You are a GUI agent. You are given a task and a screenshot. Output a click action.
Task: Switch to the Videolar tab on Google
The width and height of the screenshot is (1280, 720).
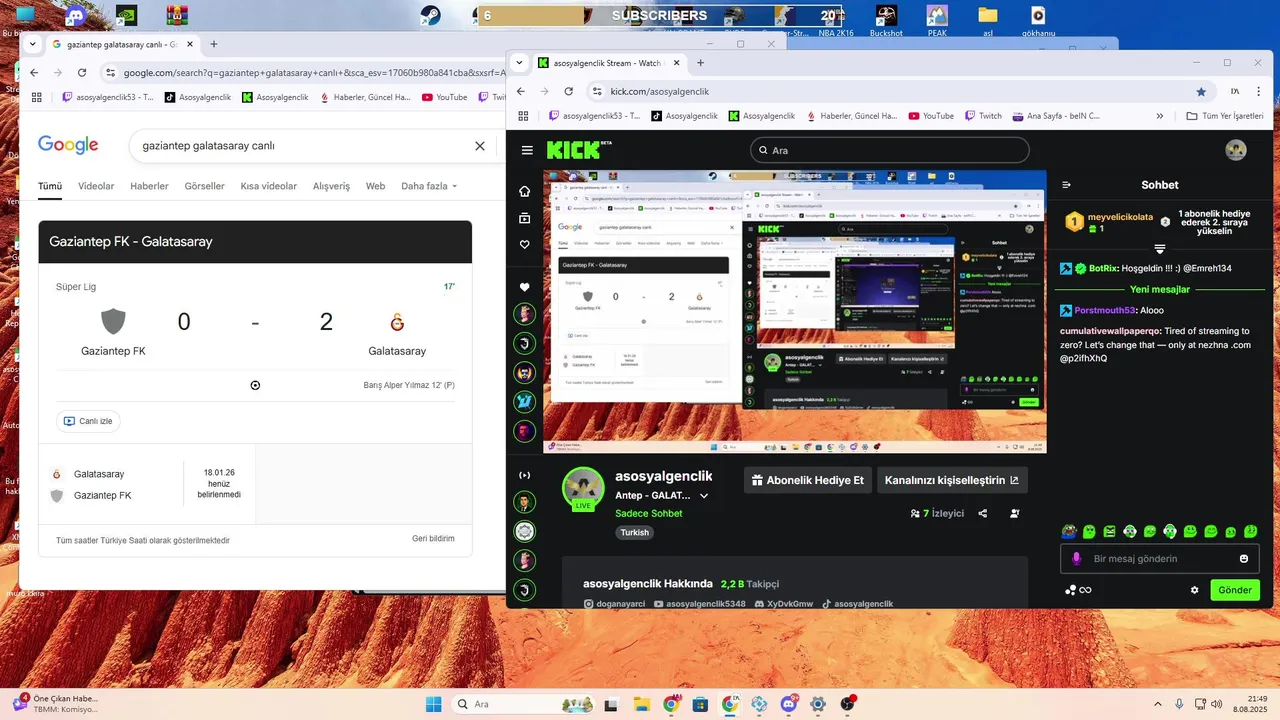pyautogui.click(x=96, y=186)
